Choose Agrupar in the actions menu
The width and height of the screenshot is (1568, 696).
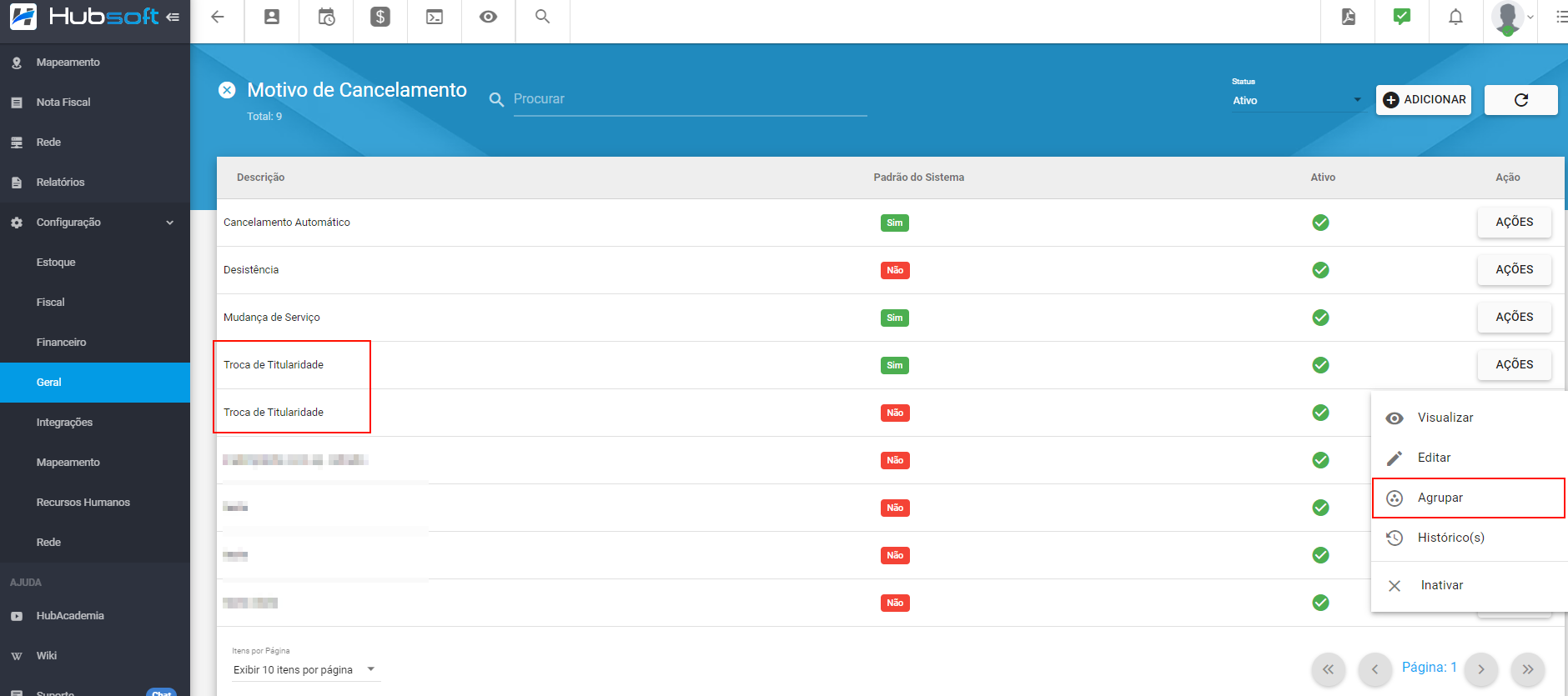click(x=1470, y=498)
